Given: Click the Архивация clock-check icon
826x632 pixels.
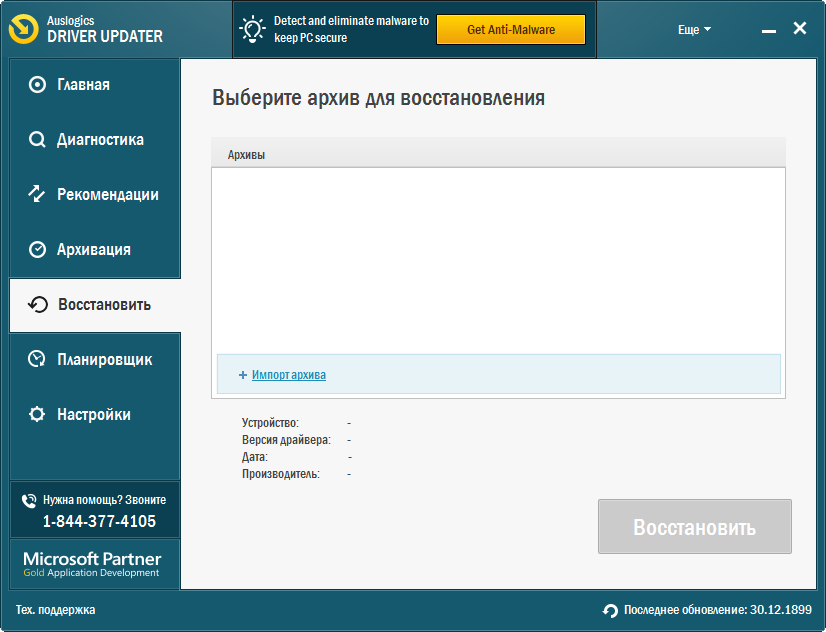Looking at the screenshot, I should (38, 250).
